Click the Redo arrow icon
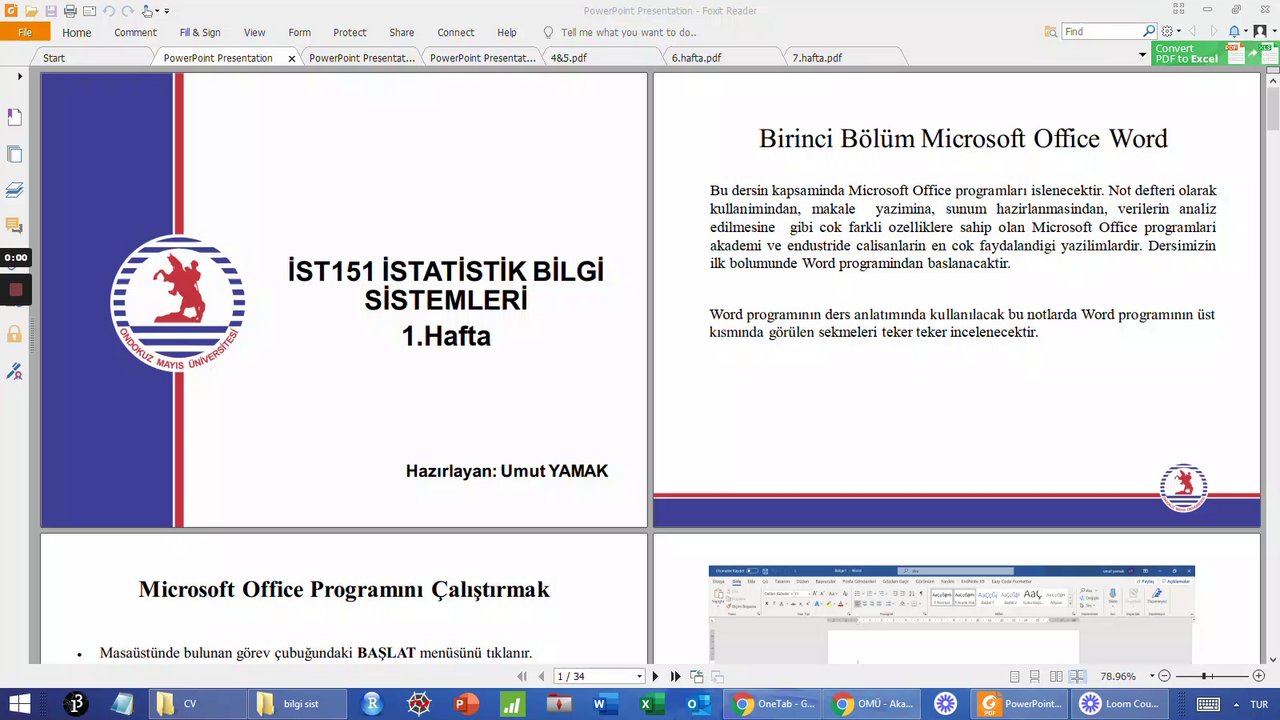The width and height of the screenshot is (1280, 720). point(127,11)
